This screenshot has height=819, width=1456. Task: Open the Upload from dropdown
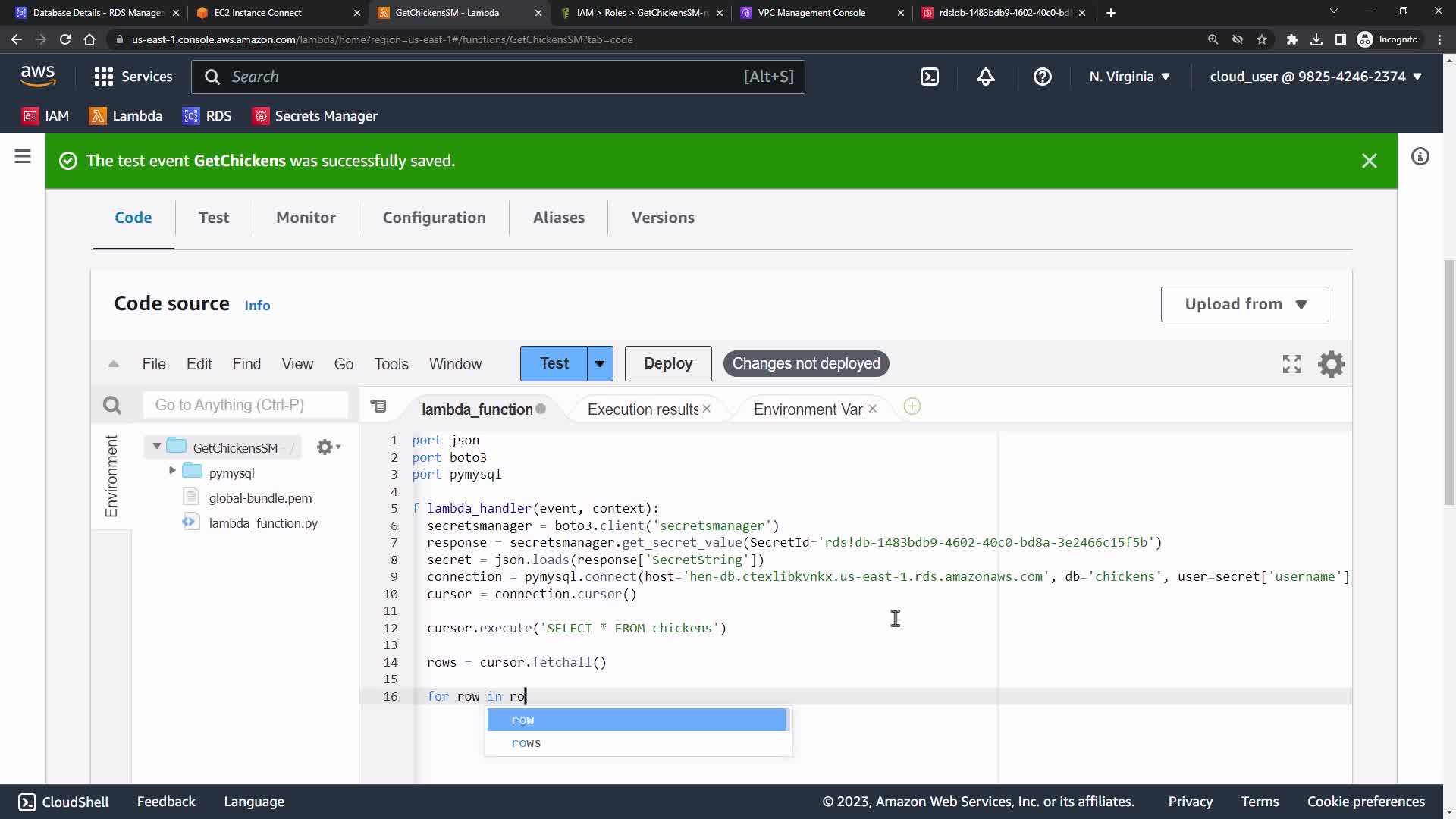[x=1244, y=304]
